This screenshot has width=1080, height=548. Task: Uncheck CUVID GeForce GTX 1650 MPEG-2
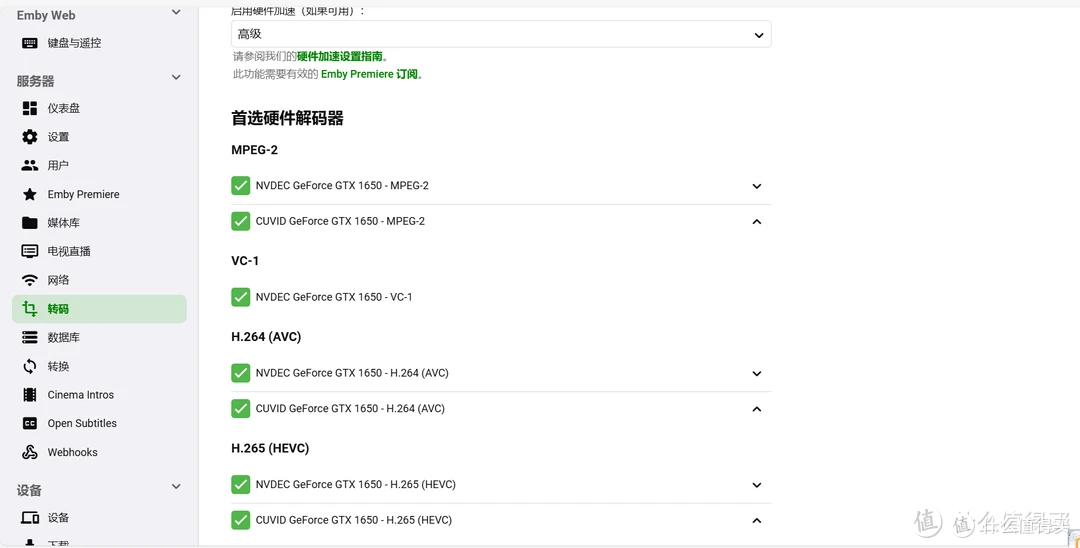click(x=240, y=222)
